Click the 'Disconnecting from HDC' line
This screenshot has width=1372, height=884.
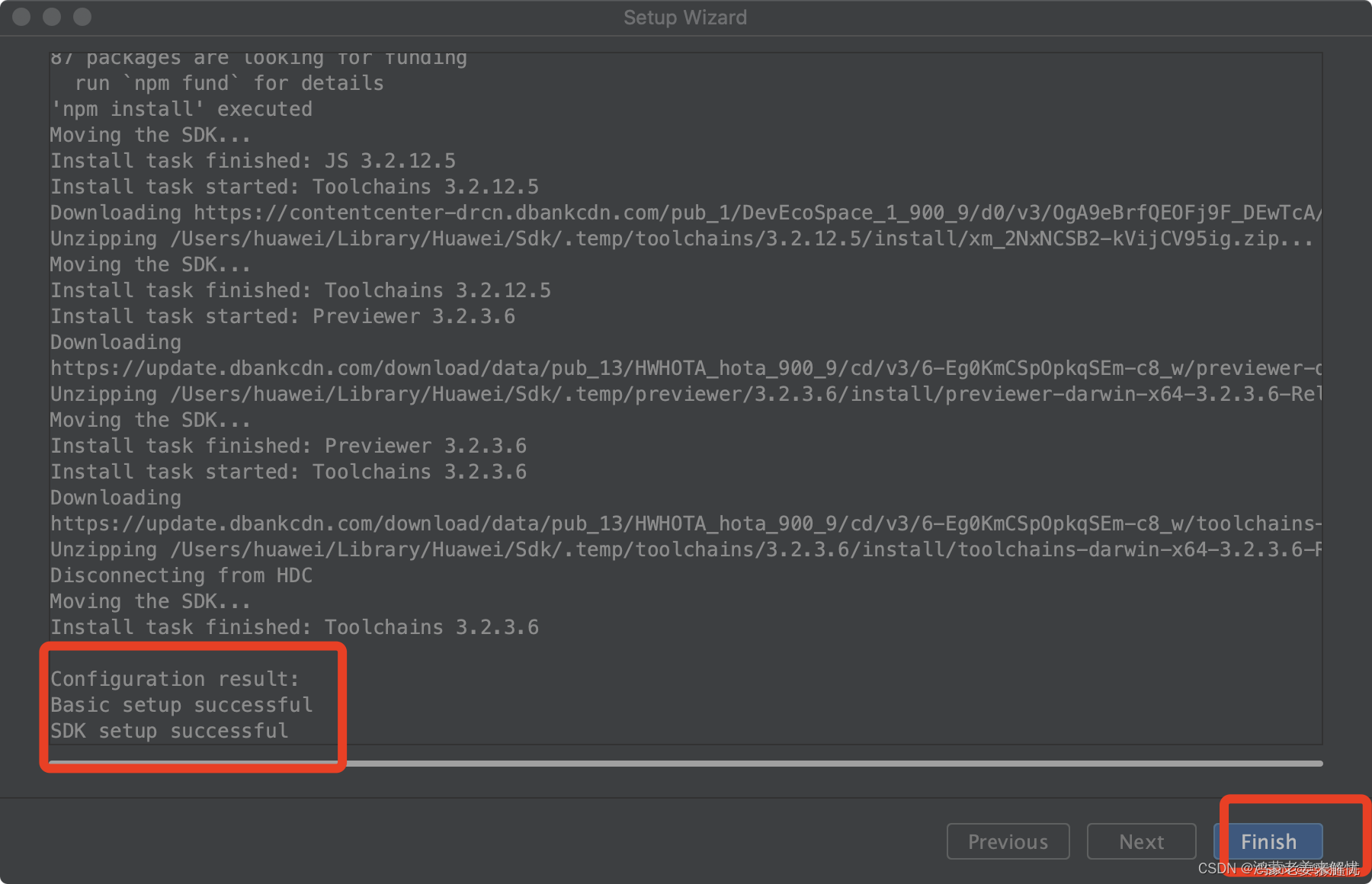(x=181, y=575)
